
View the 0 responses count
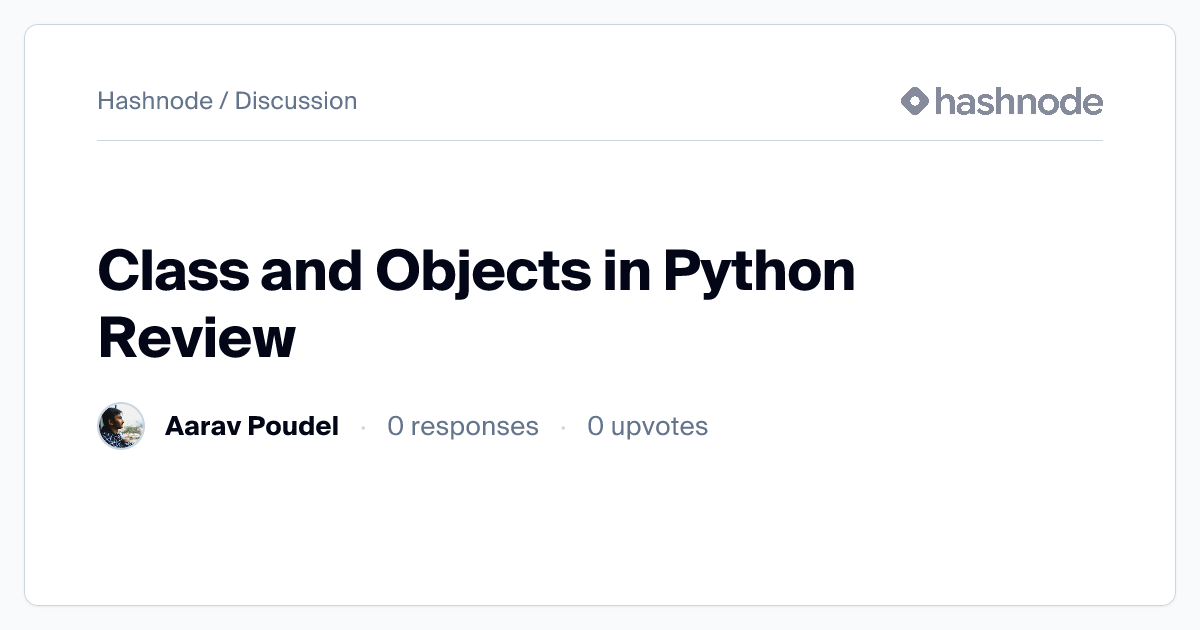click(x=462, y=426)
